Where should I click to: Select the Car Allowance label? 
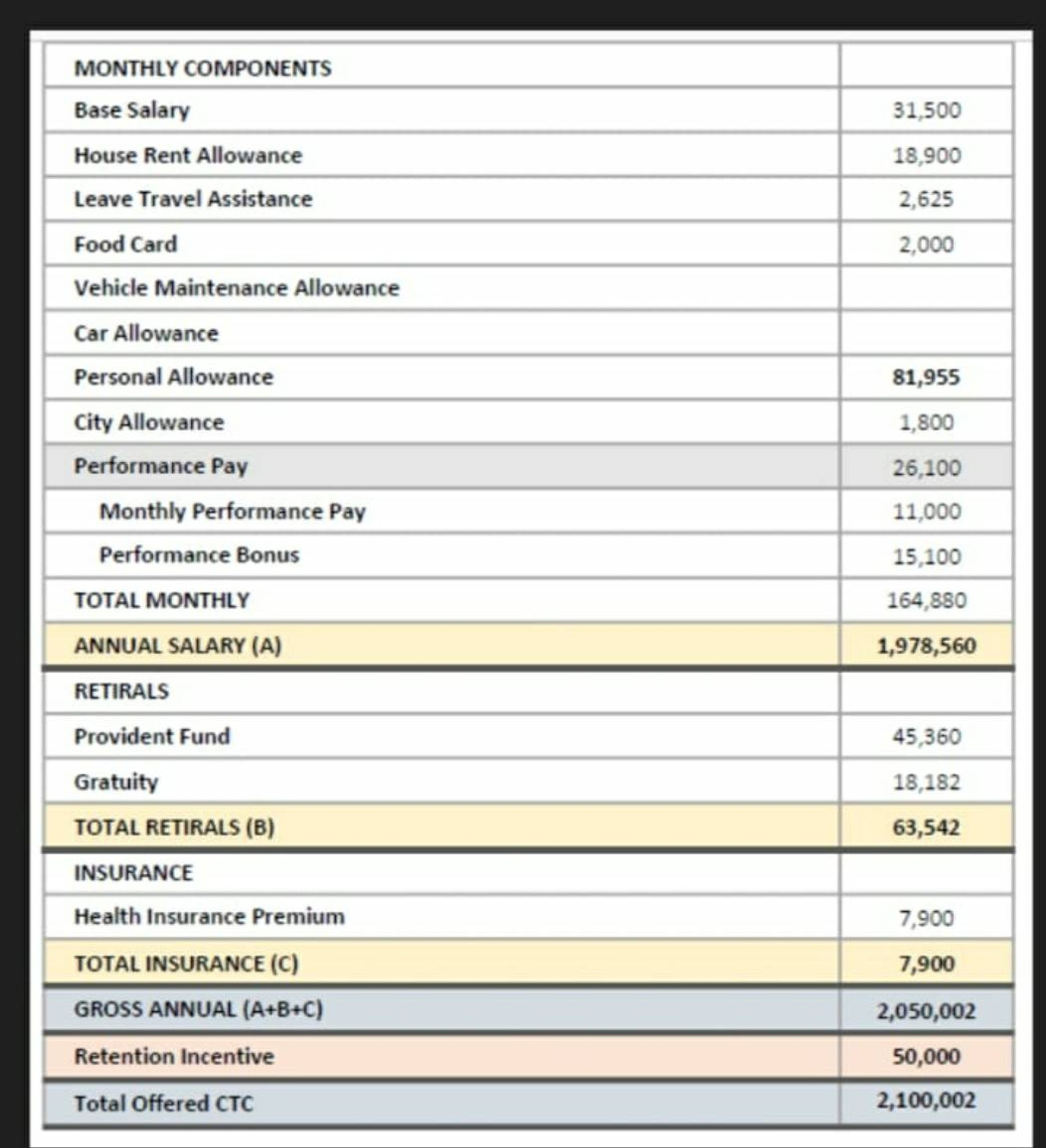click(x=146, y=333)
